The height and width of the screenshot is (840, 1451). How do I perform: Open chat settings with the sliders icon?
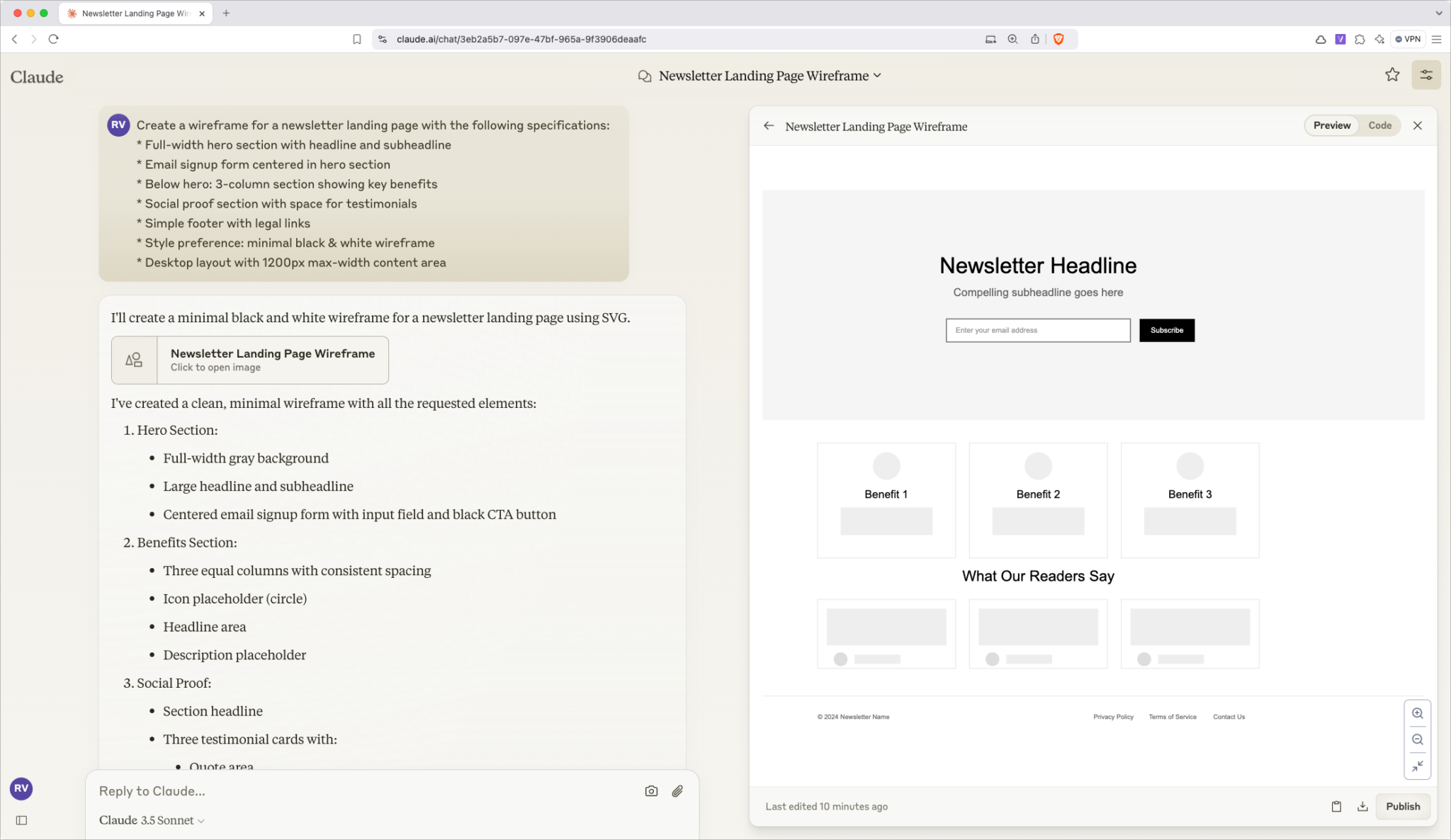1426,74
